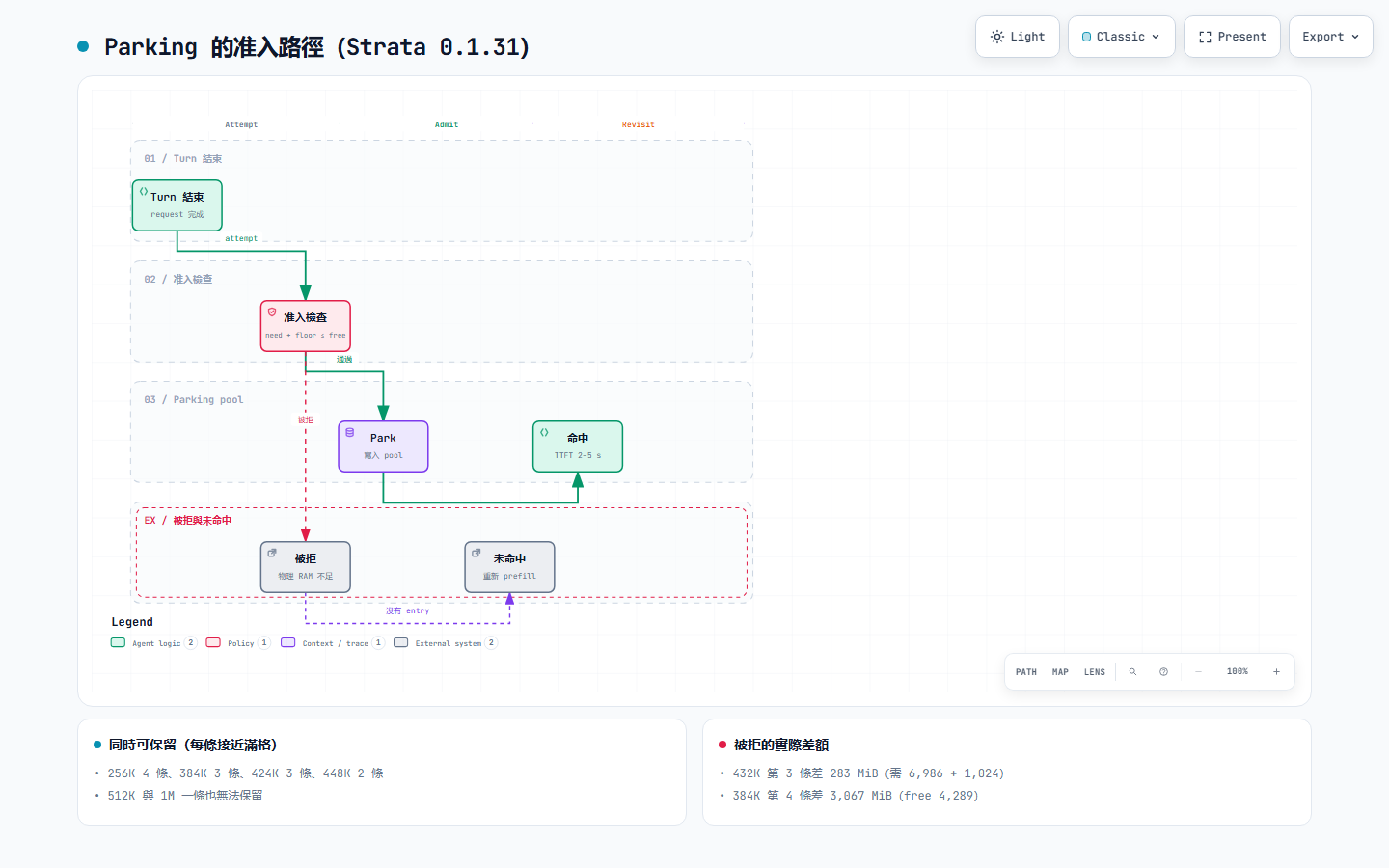Switch to the PATH view tab
The image size is (1389, 868).
point(1026,672)
